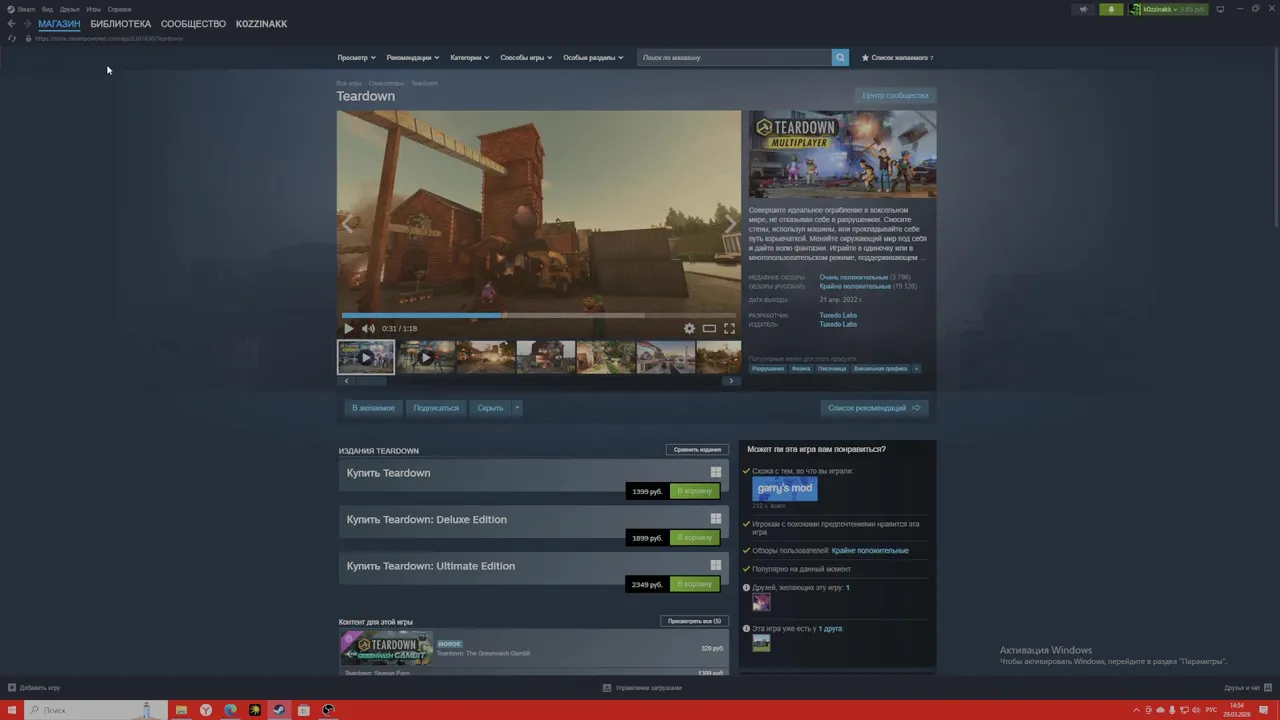Open File Explorer from taskbar
This screenshot has width=1280, height=720.
pyautogui.click(x=181, y=710)
